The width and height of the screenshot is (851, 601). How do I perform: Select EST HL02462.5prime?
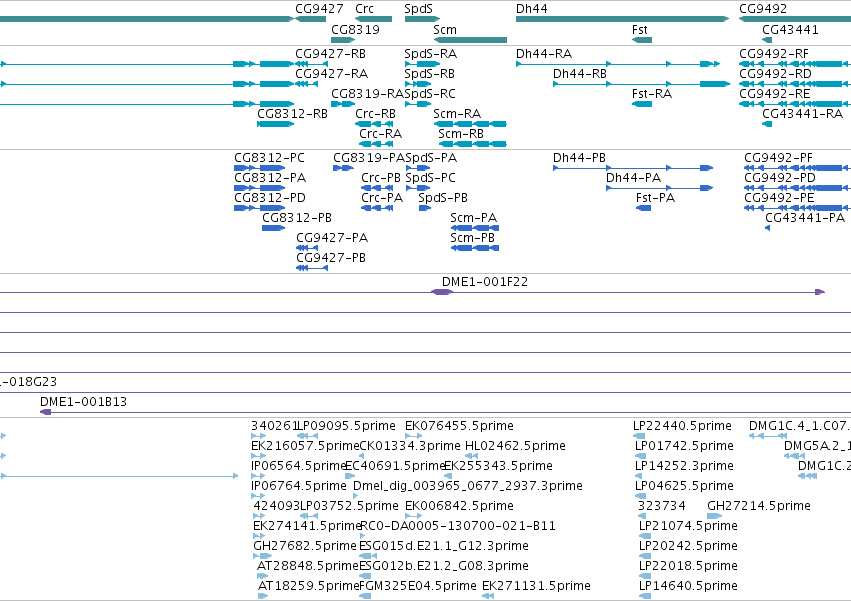(472, 456)
